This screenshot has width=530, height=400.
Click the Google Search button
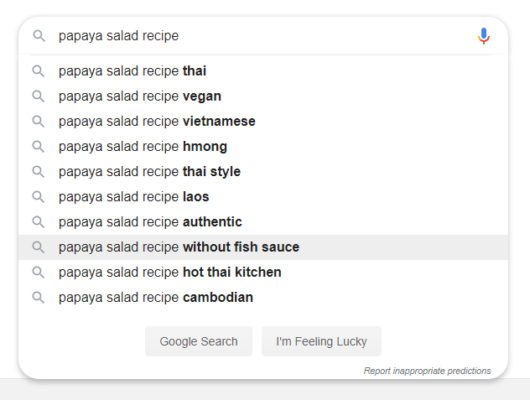(x=199, y=341)
